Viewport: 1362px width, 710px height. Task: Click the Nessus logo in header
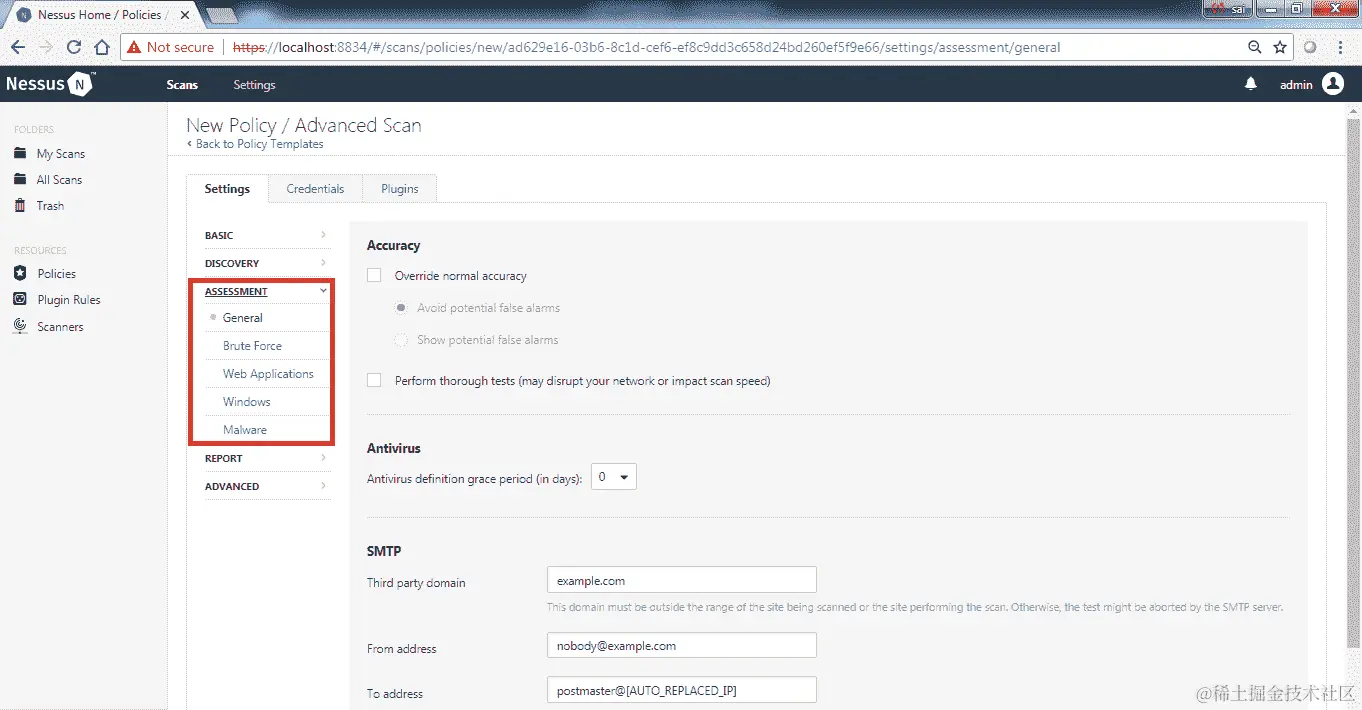(x=50, y=85)
